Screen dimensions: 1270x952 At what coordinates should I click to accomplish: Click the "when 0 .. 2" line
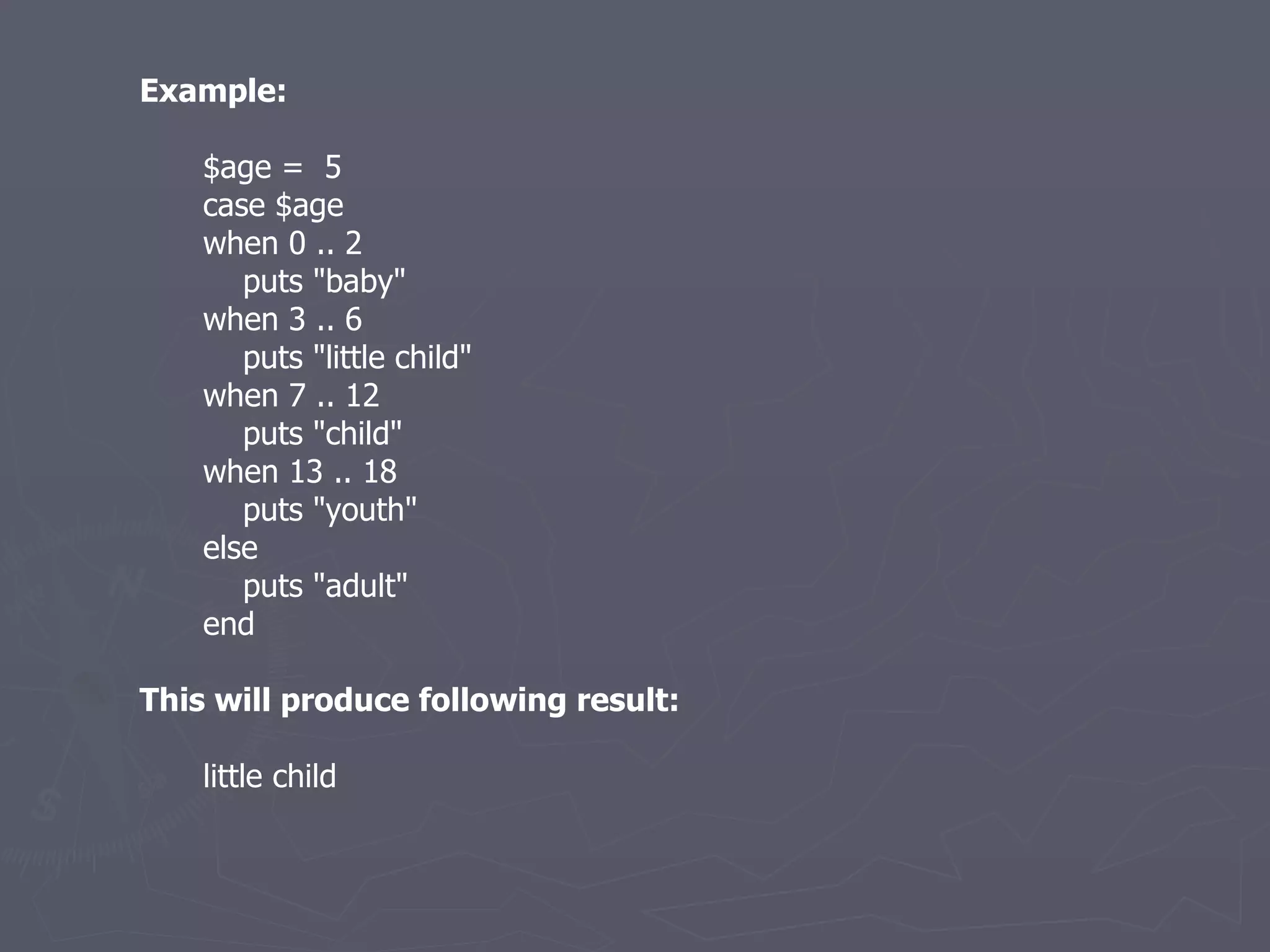point(282,244)
